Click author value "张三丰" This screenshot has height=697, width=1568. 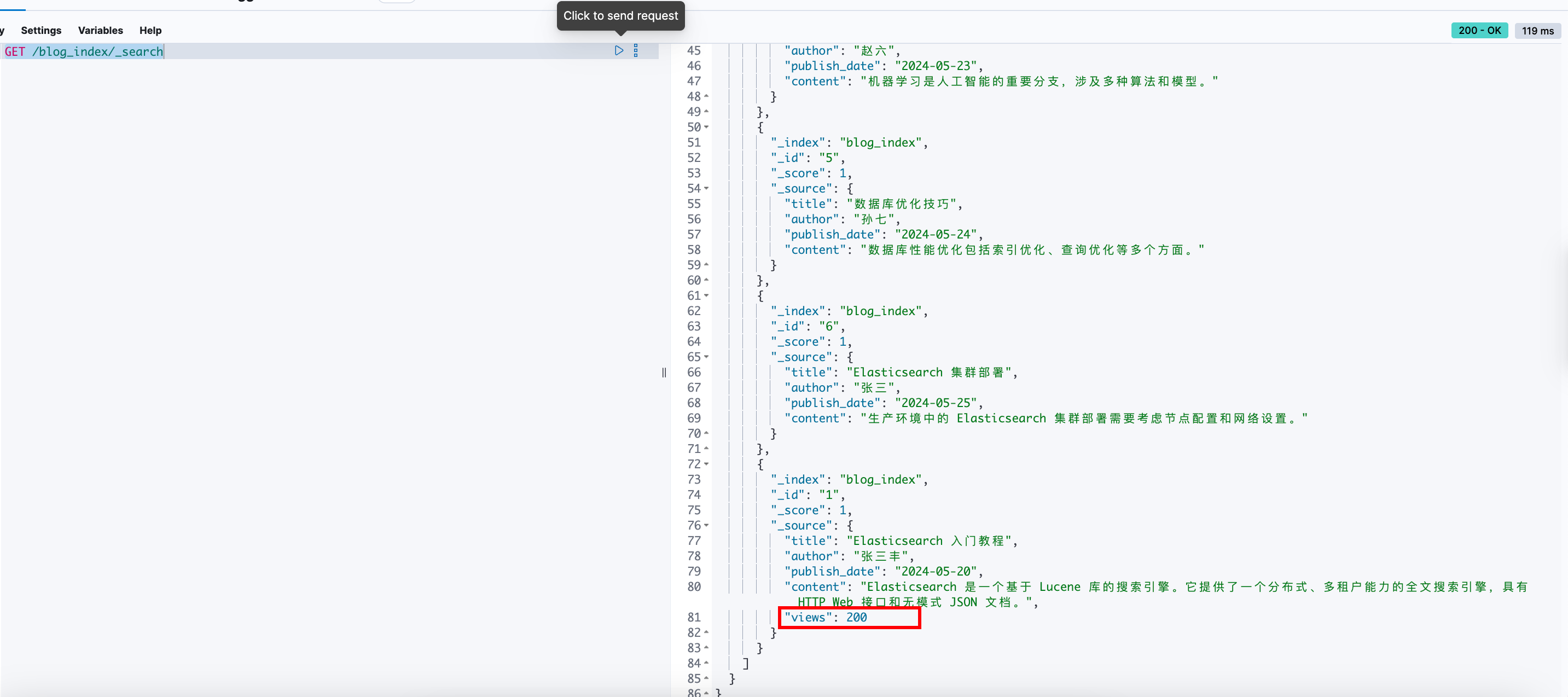(x=880, y=556)
